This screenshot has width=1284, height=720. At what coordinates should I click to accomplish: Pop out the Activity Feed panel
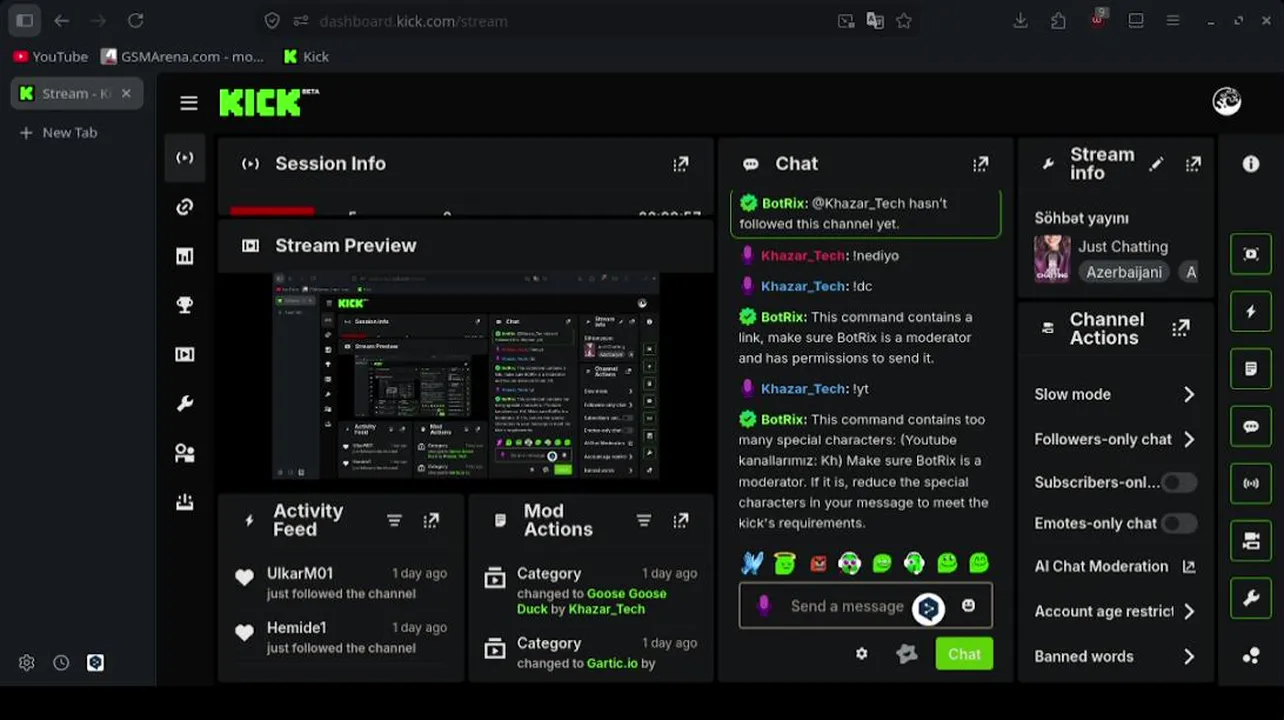coord(431,520)
